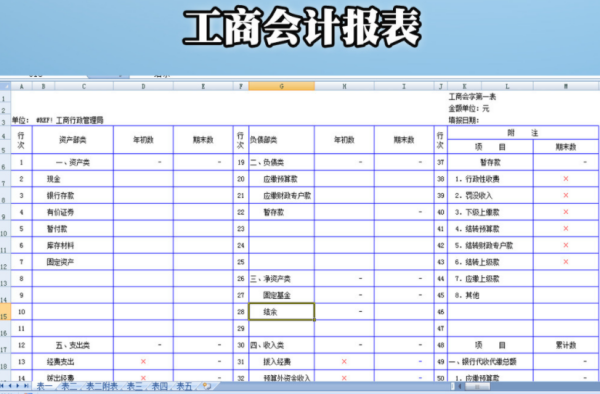This screenshot has height=394, width=600.
Task: Select the 五、支出类 cell
Action: pyautogui.click(x=73, y=345)
